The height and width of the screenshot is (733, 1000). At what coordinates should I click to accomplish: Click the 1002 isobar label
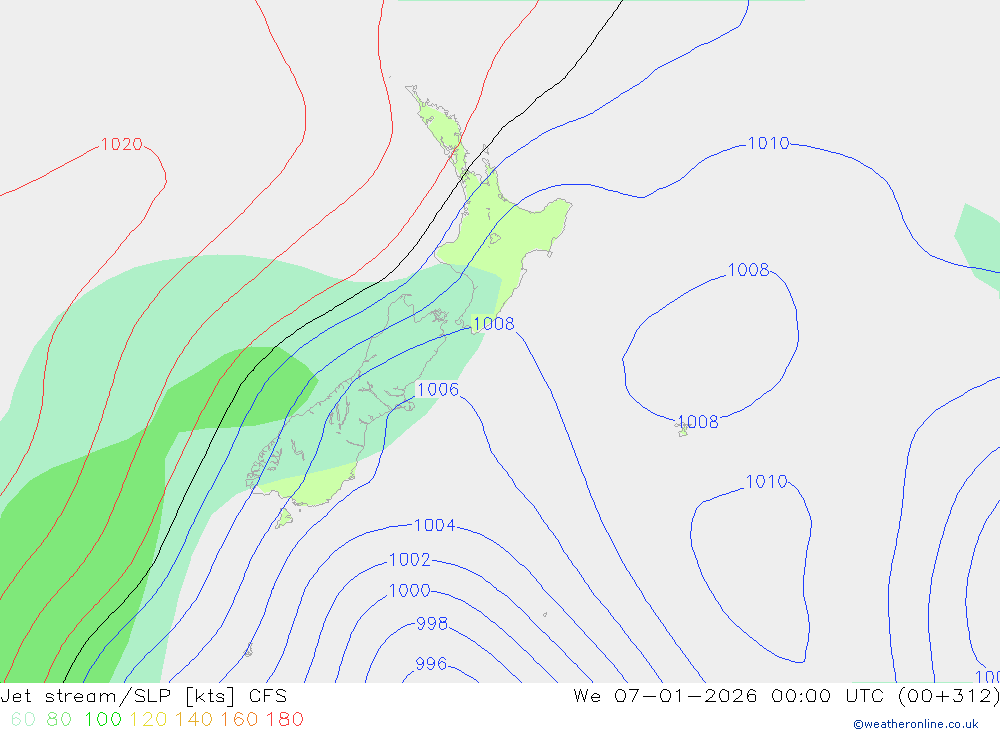(409, 559)
